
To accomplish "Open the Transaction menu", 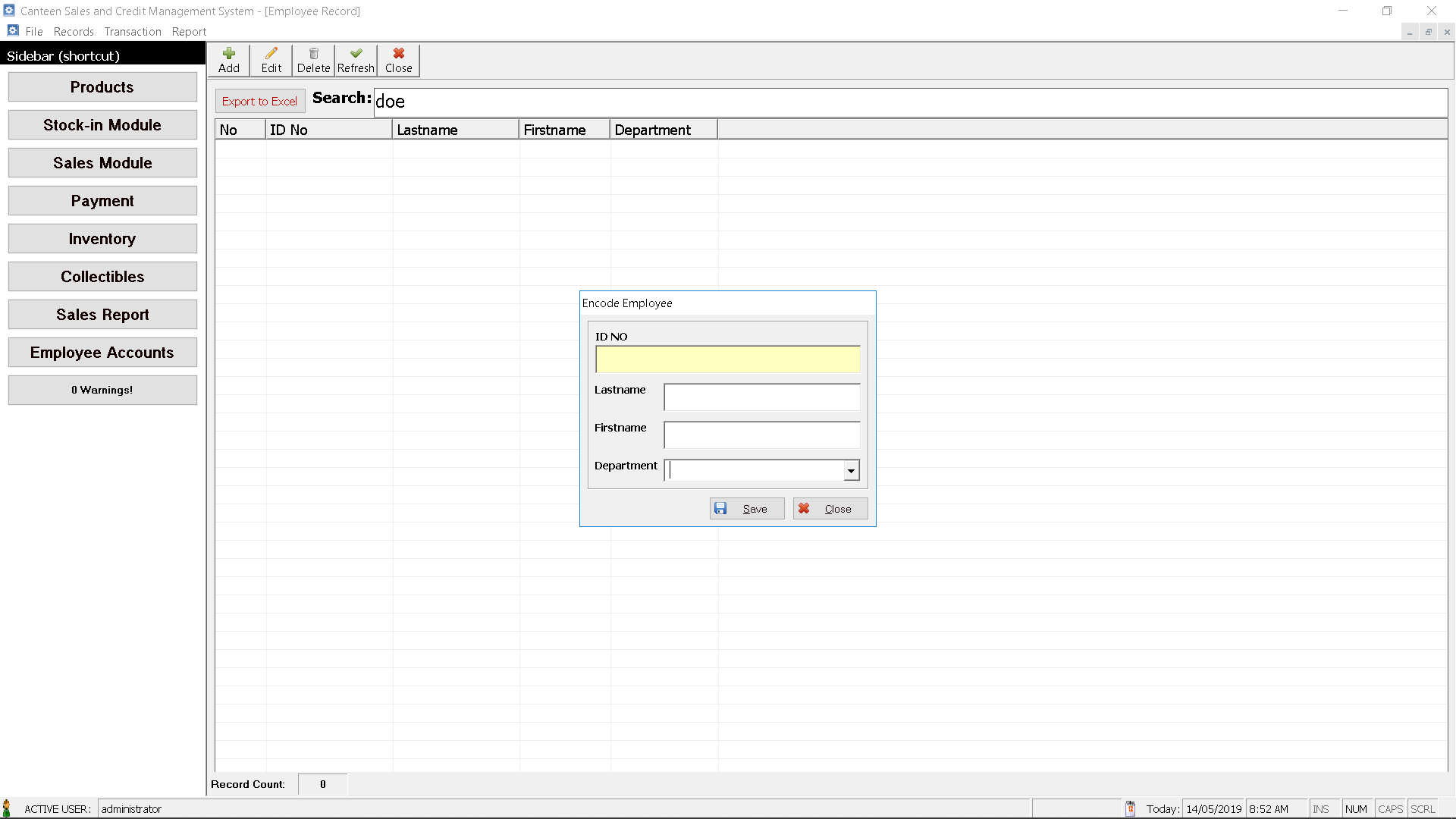I will (131, 31).
